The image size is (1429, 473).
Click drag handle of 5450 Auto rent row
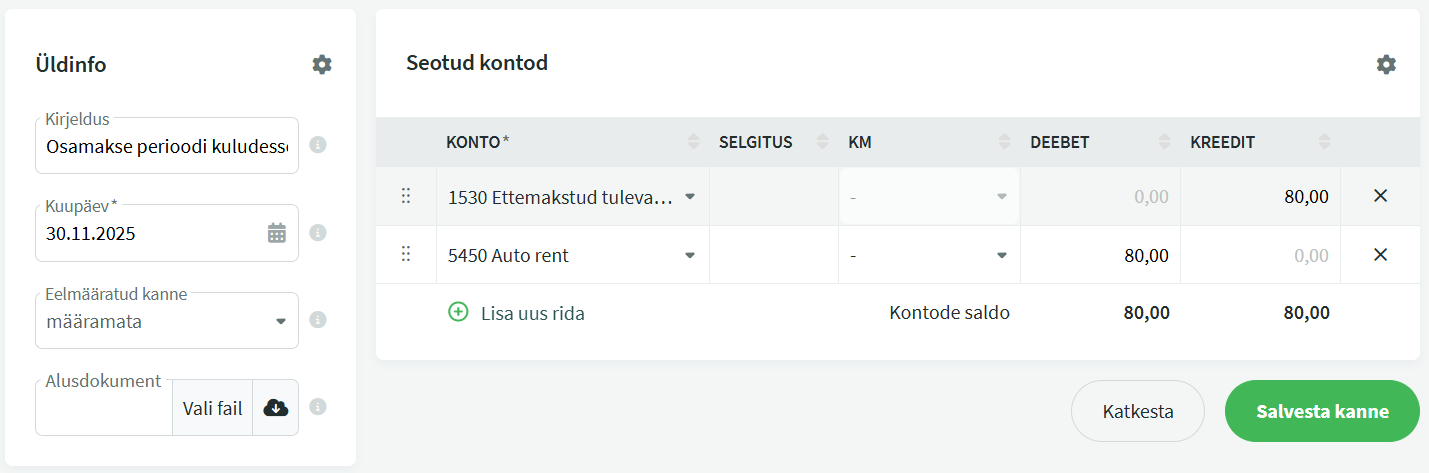coord(406,255)
